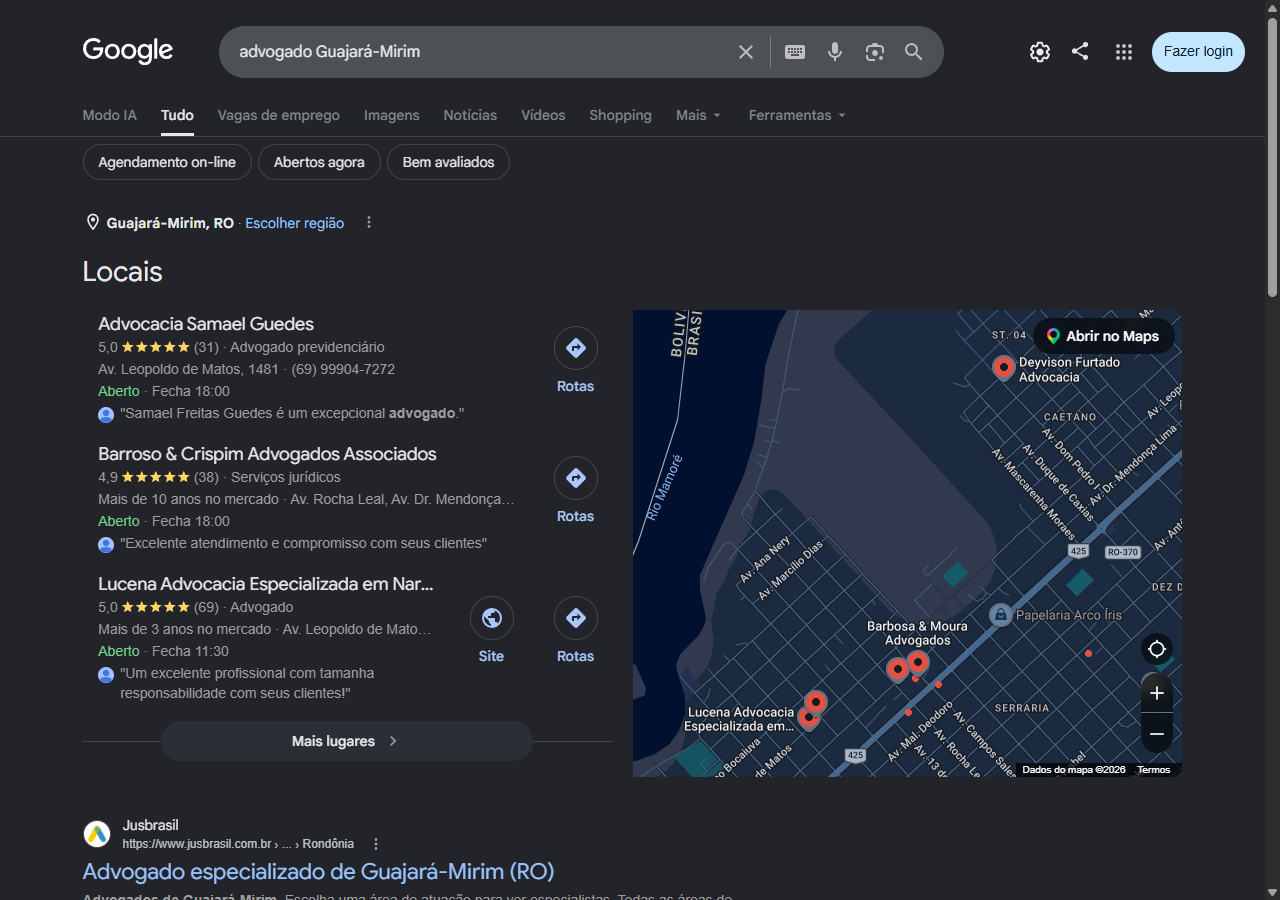1280x900 pixels.
Task: Zoom out on the map
Action: [1157, 733]
